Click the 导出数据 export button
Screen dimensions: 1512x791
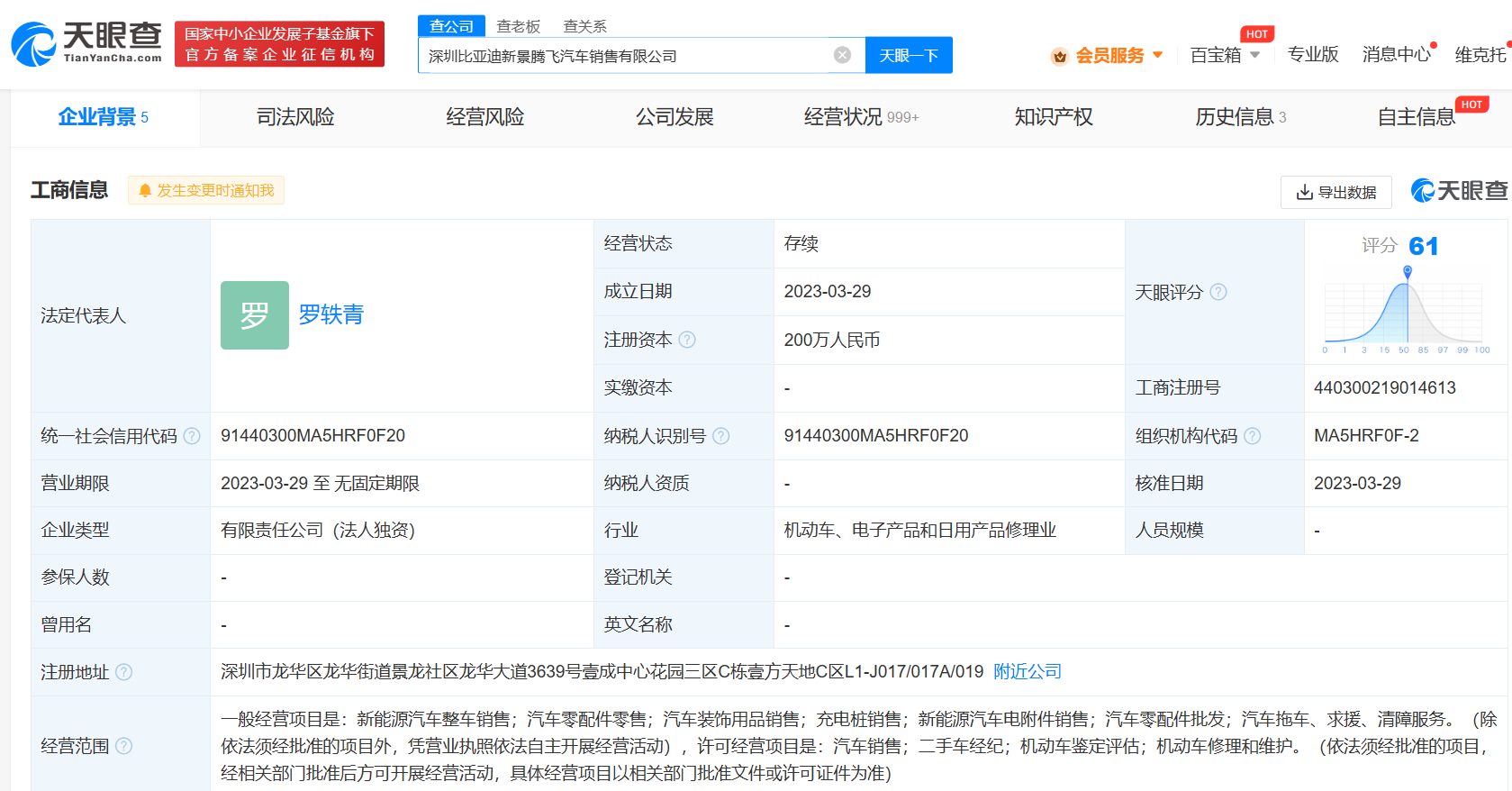click(1336, 192)
